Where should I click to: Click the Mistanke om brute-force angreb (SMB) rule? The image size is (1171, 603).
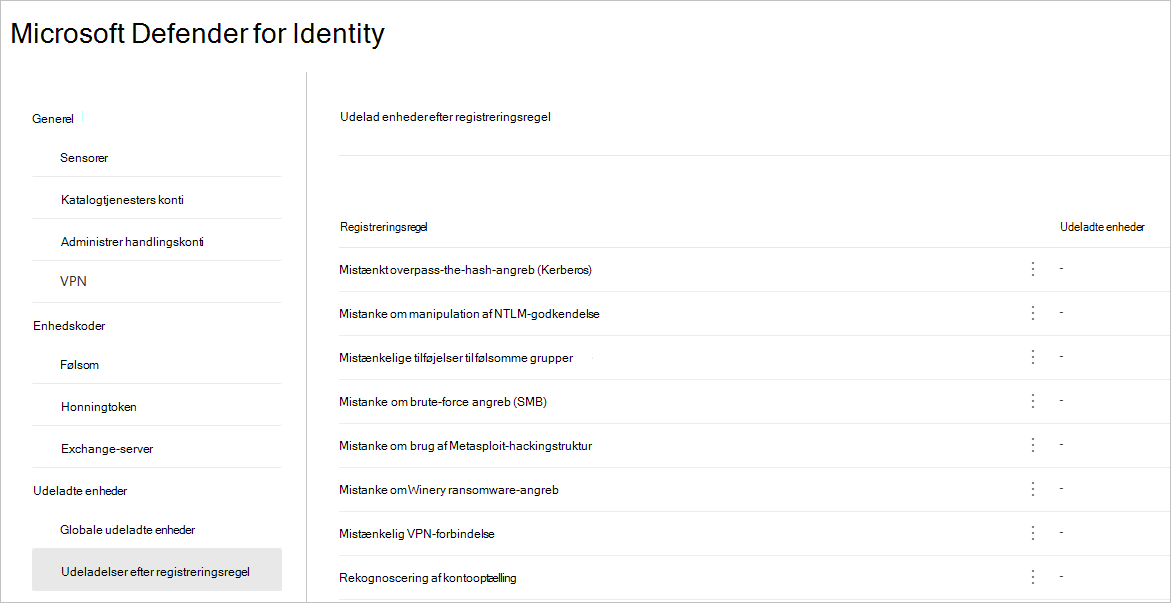(x=443, y=402)
